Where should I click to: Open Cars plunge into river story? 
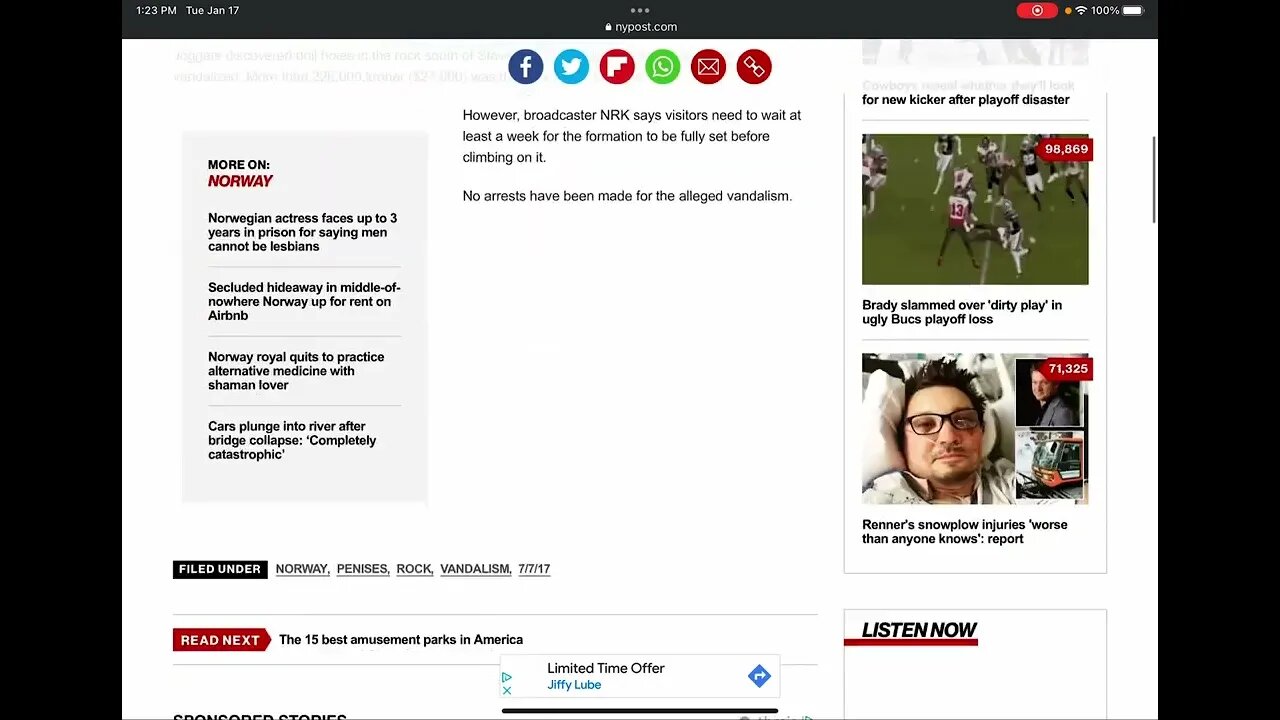point(292,440)
